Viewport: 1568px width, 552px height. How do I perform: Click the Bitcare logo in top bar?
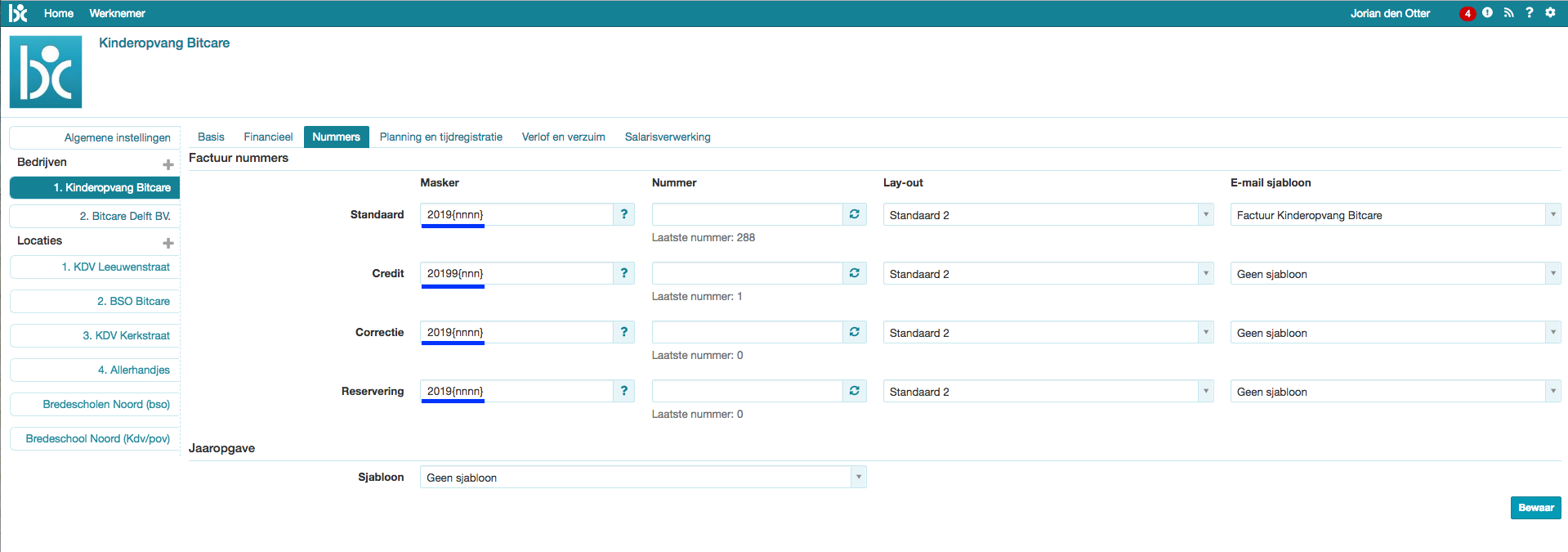(x=18, y=13)
